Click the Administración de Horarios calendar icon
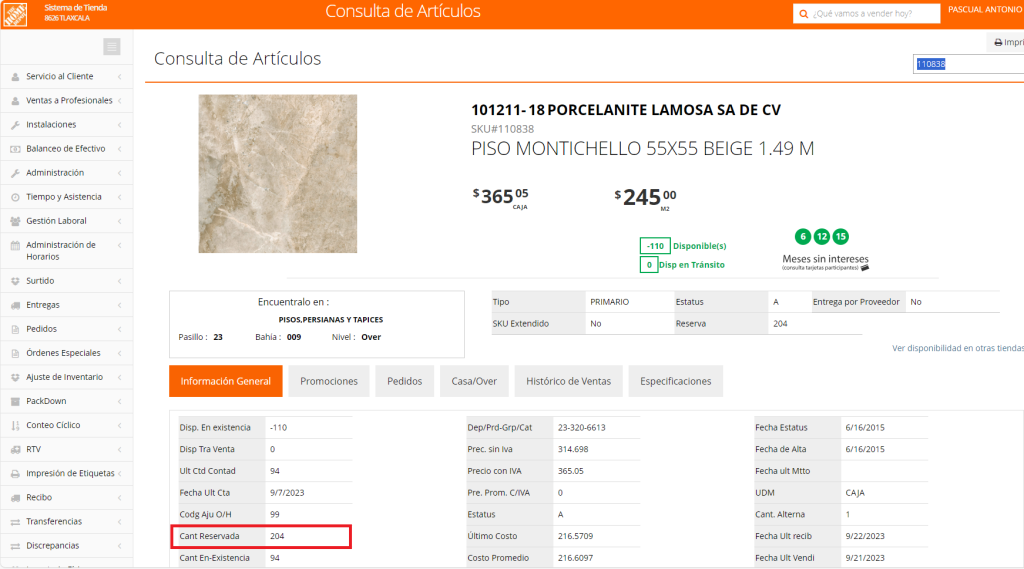 tap(15, 246)
